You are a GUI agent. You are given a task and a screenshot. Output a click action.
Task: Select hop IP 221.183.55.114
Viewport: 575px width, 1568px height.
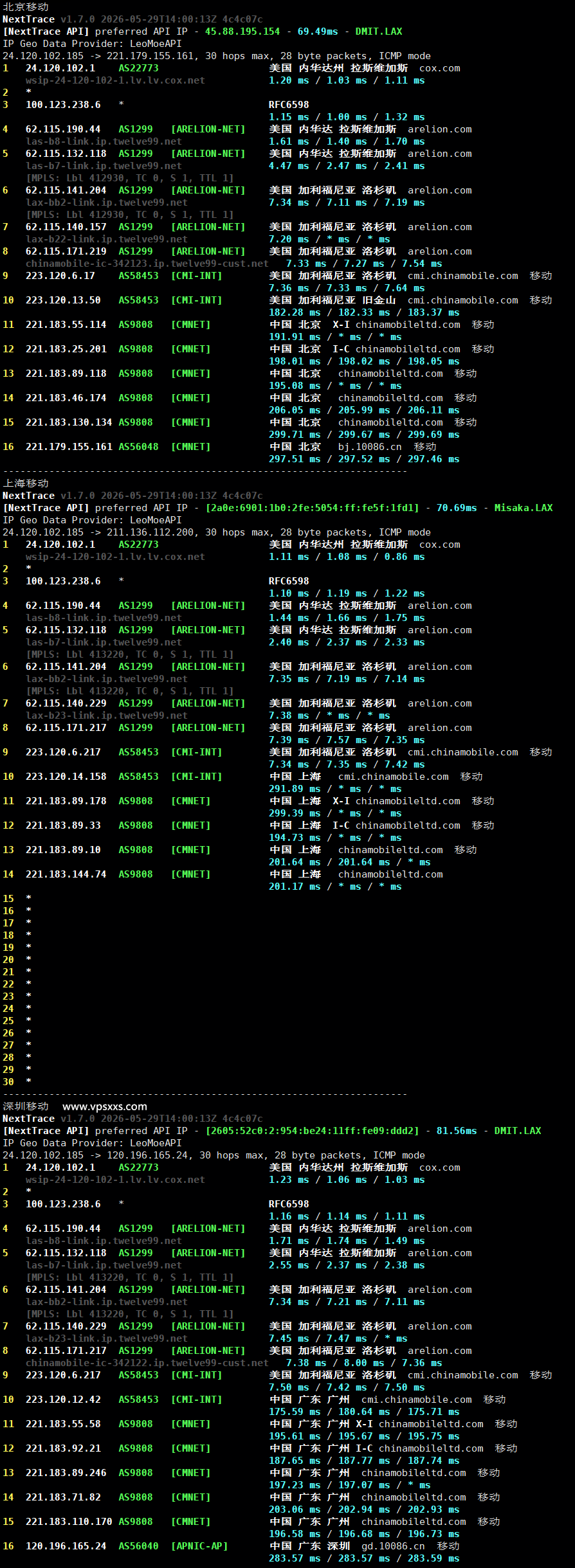(x=66, y=324)
